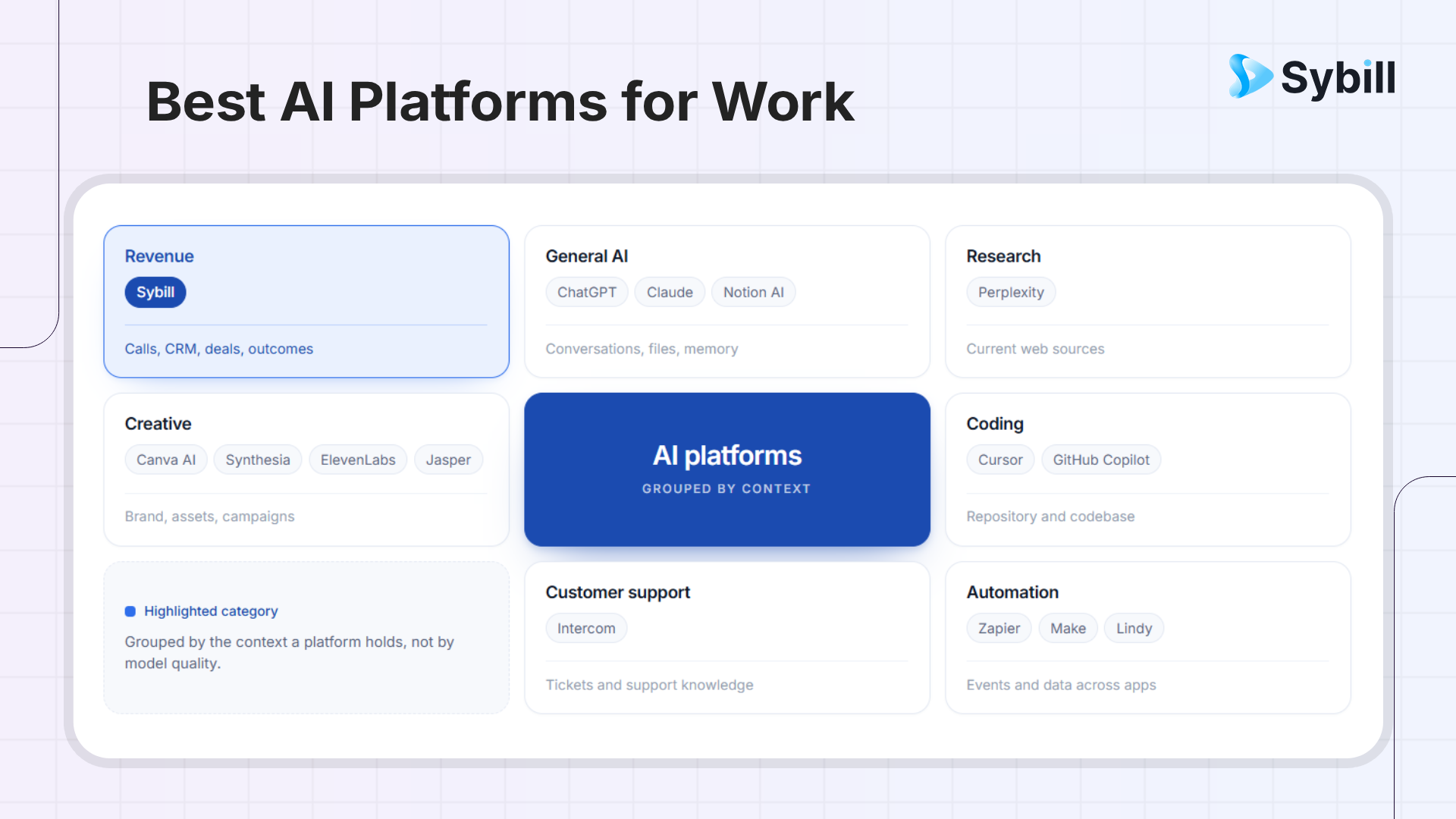
Task: Click the Coding heading
Action: pyautogui.click(x=995, y=424)
